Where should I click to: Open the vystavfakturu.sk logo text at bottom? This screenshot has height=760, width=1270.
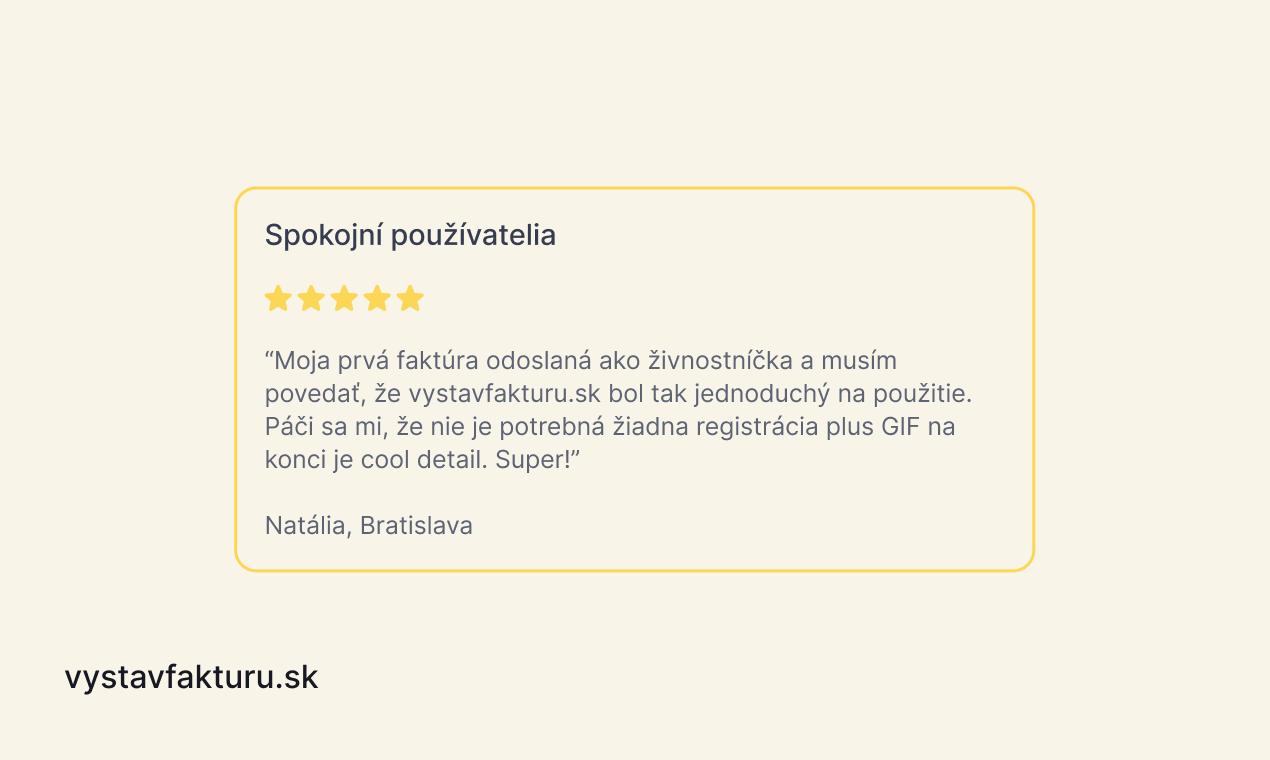[191, 678]
